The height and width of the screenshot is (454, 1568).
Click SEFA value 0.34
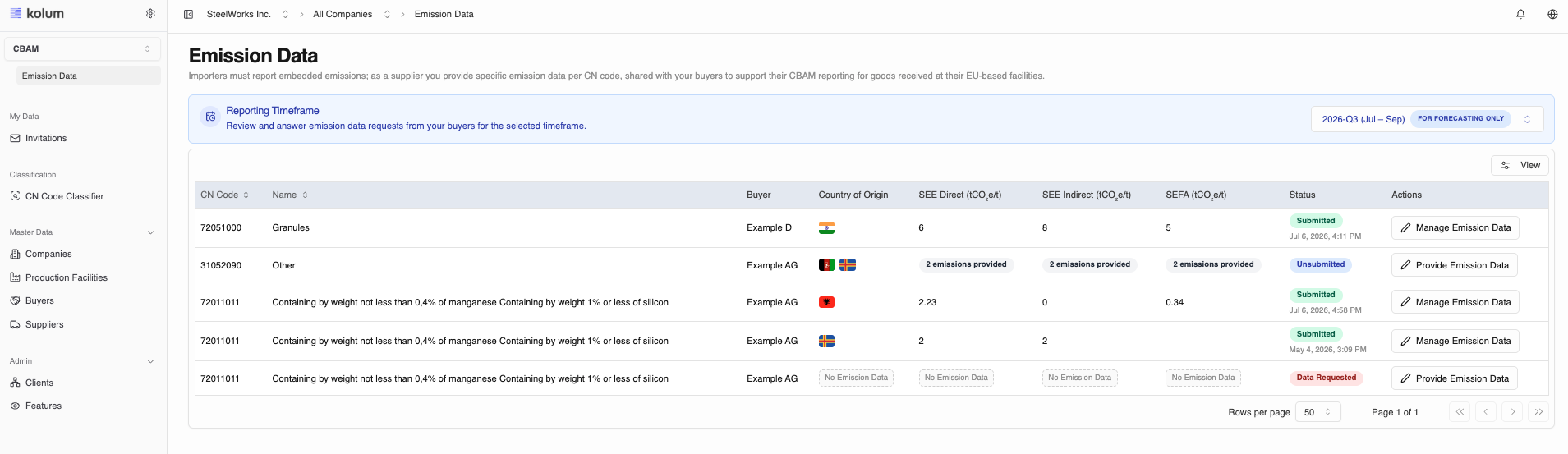(x=1175, y=302)
